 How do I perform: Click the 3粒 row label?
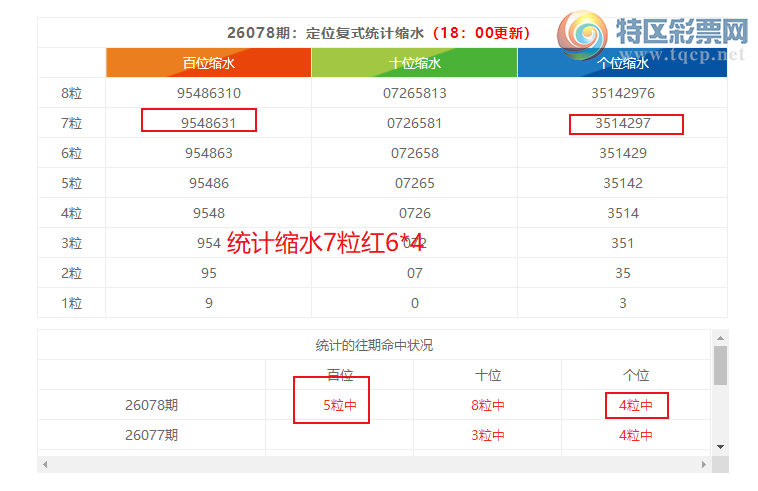[72, 243]
